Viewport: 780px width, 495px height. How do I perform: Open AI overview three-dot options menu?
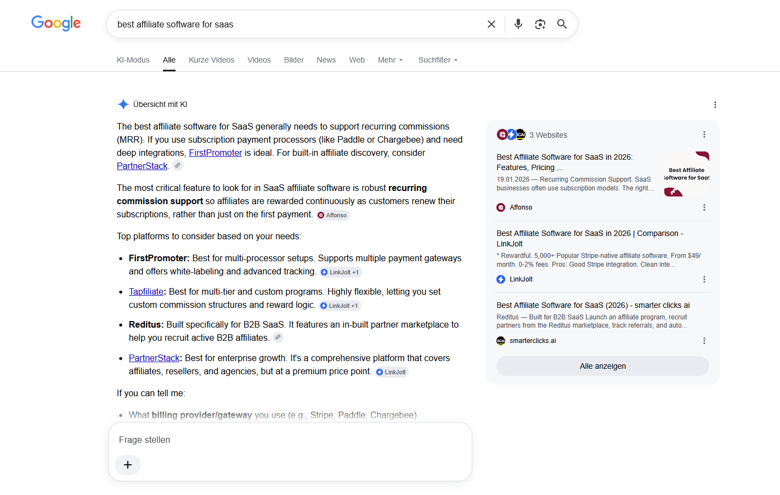[715, 104]
